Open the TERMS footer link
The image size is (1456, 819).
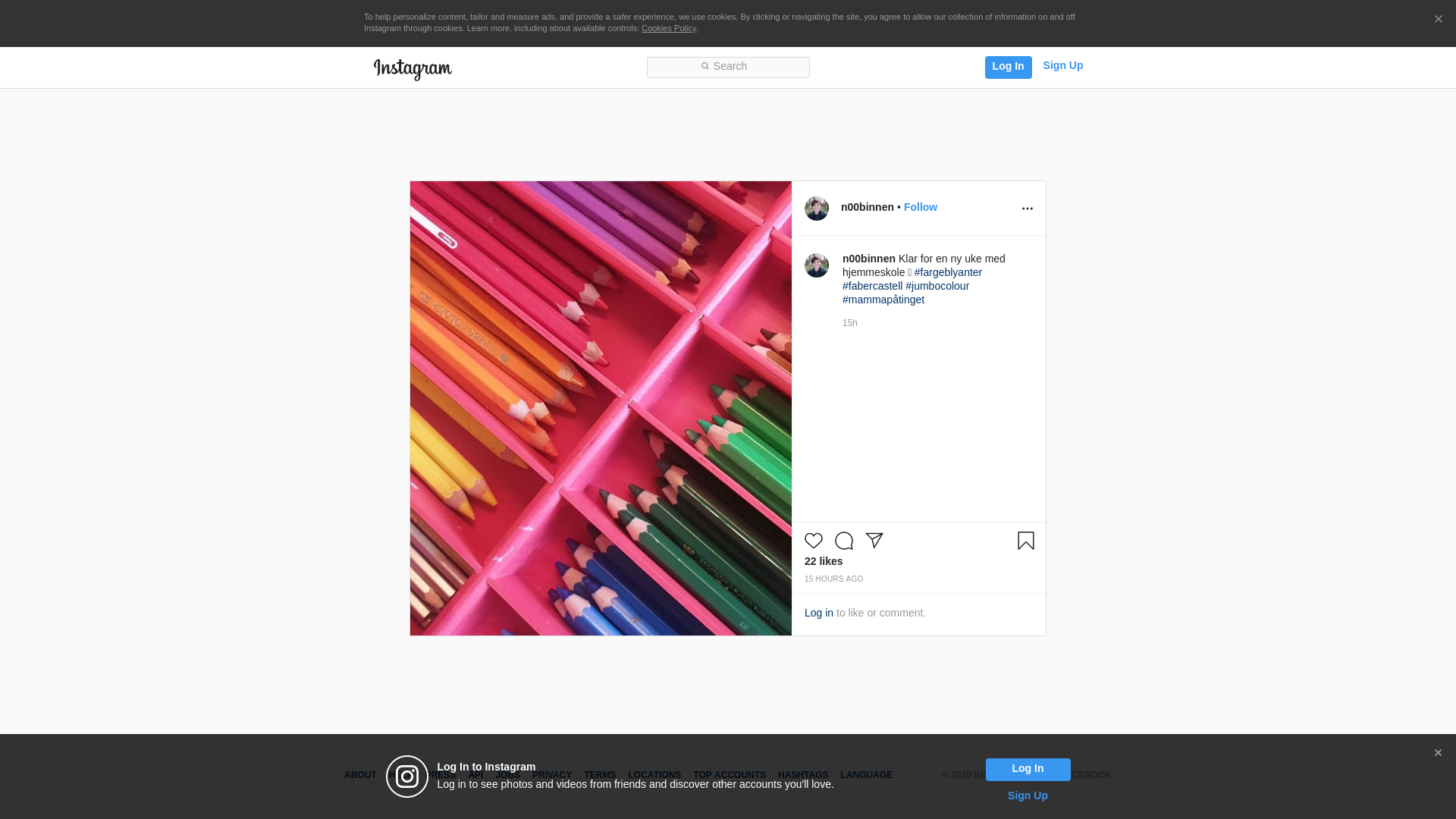point(600,775)
